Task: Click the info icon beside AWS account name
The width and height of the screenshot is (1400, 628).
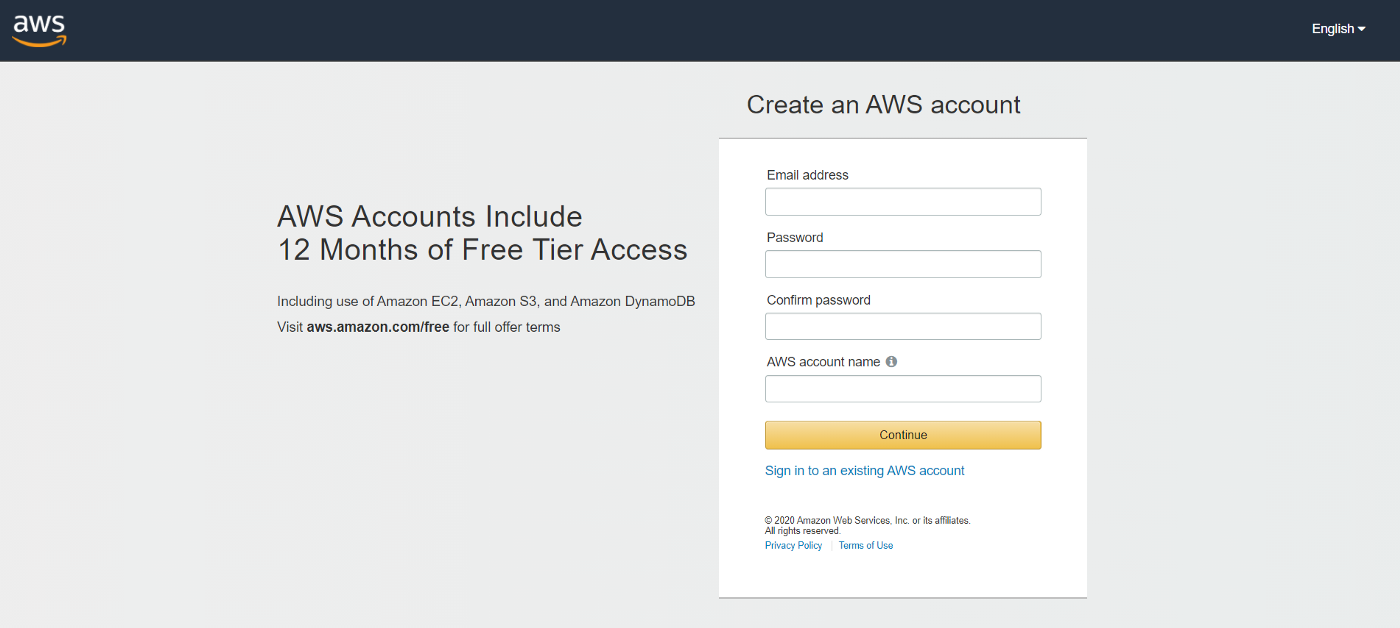Action: tap(891, 361)
